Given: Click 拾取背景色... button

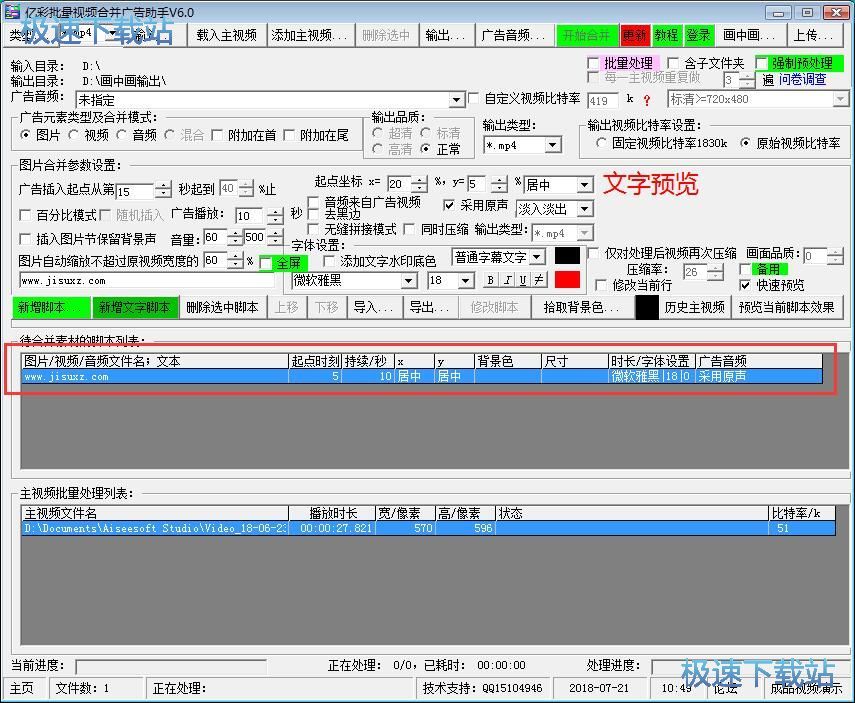Looking at the screenshot, I should pyautogui.click(x=582, y=307).
